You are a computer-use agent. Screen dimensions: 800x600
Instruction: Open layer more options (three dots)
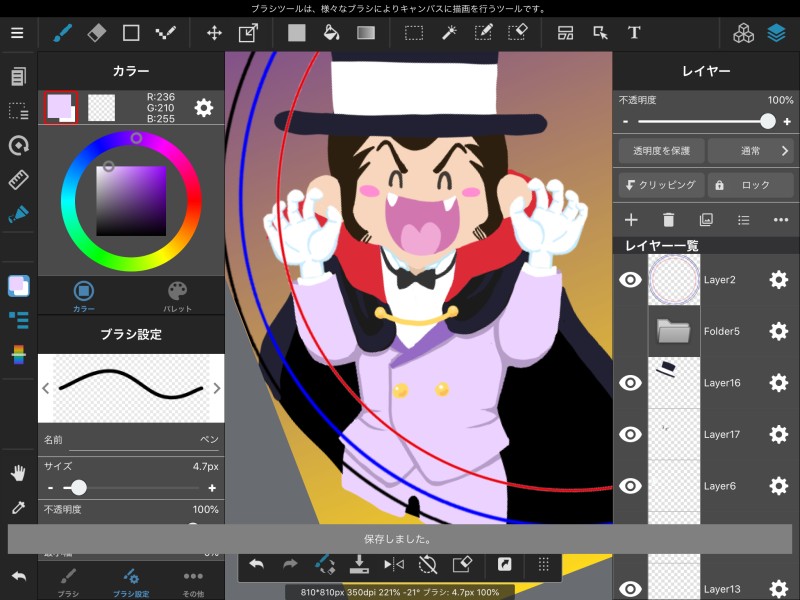(x=781, y=220)
